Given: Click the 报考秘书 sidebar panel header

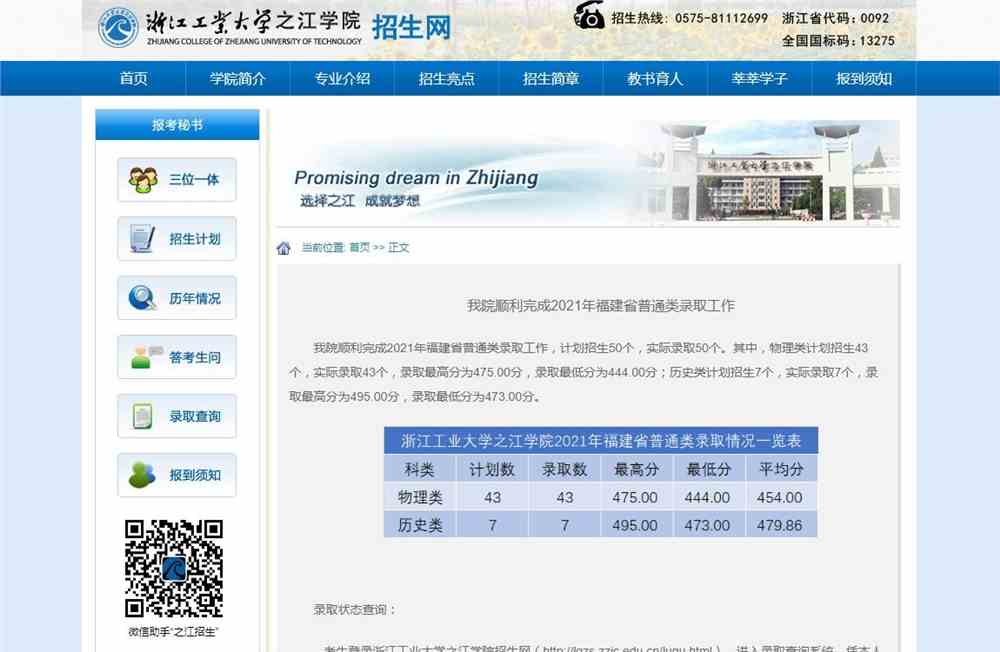Looking at the screenshot, I should pos(177,125).
